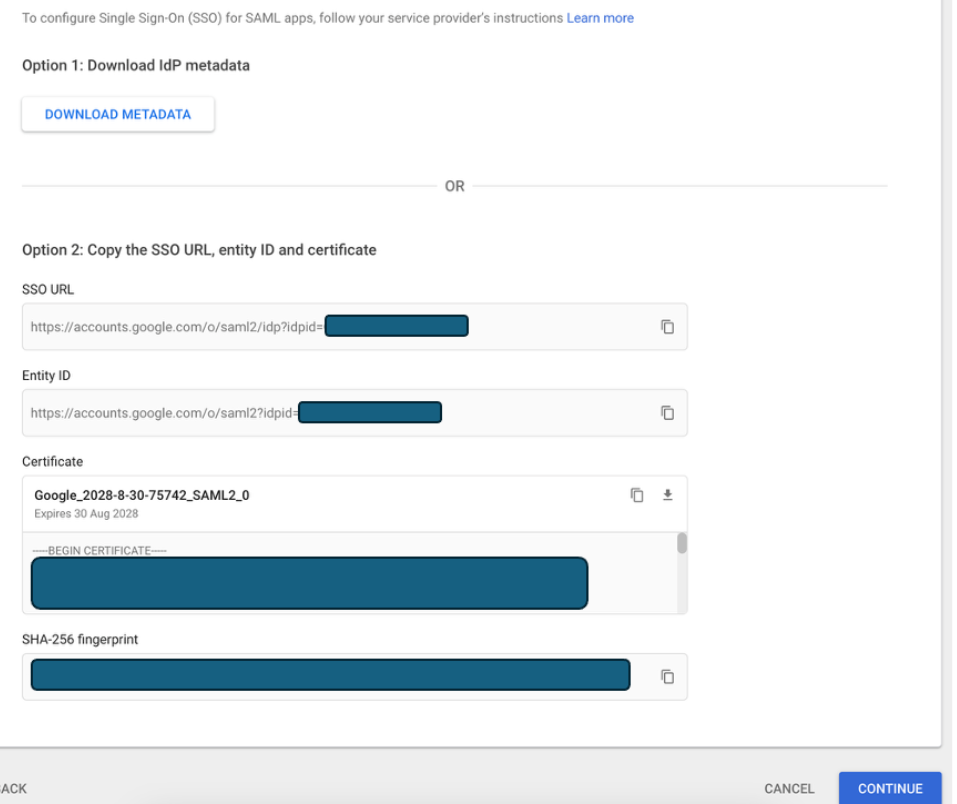The image size is (957, 804).
Task: Click the copy icon beside SSO URL field
Action: point(666,327)
